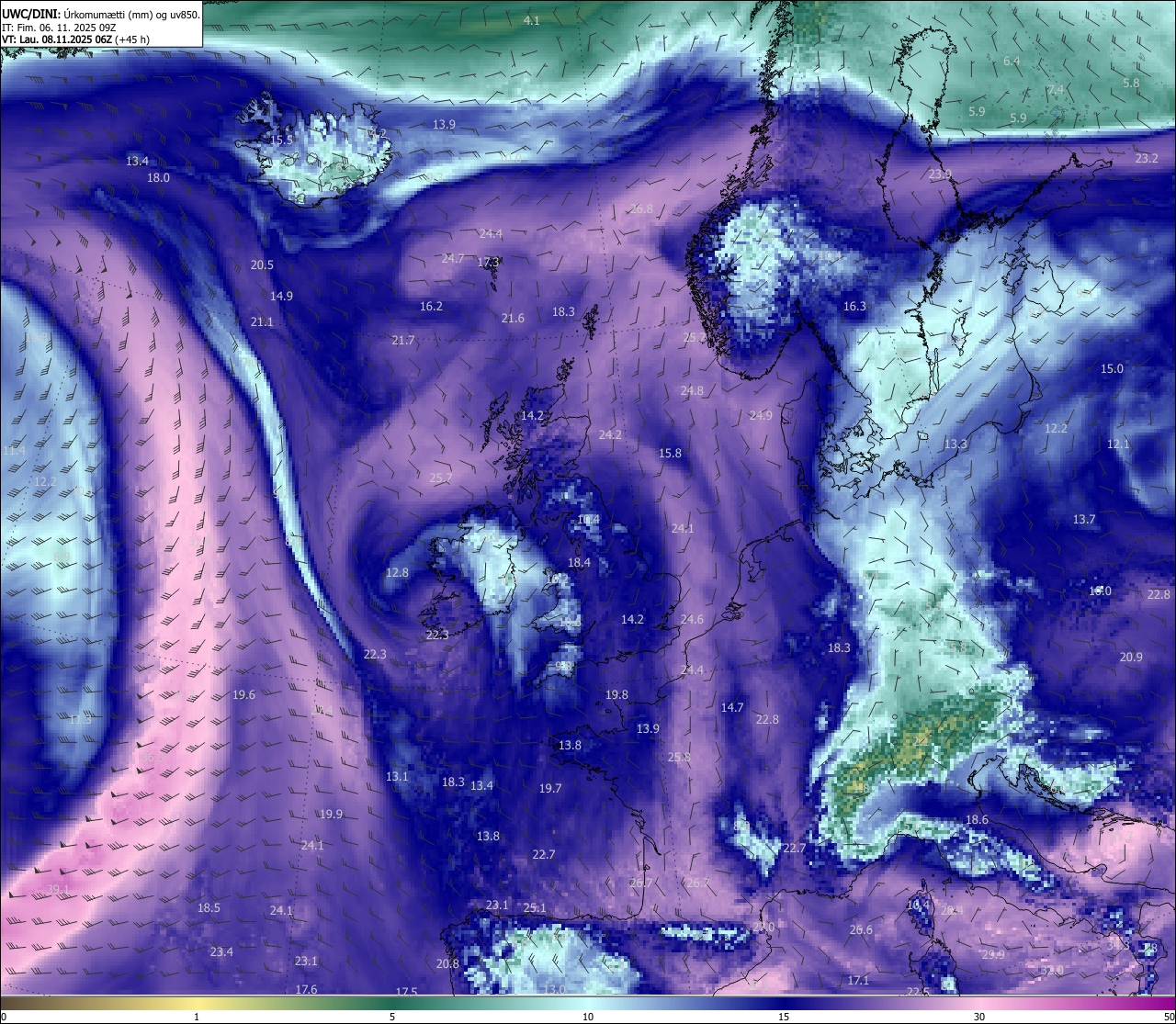Click the 17.1 value label
The width and height of the screenshot is (1176, 1024).
click(858, 980)
